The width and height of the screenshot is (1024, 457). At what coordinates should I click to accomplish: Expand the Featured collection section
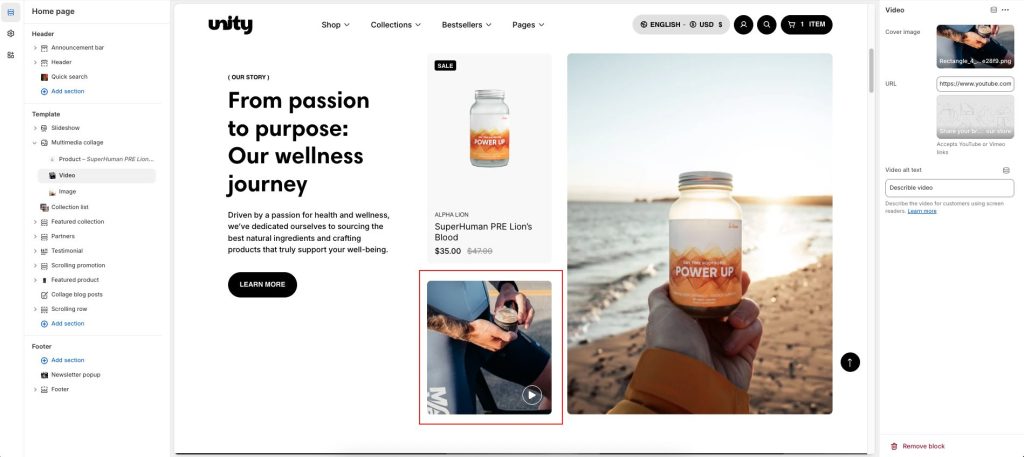pos(35,222)
